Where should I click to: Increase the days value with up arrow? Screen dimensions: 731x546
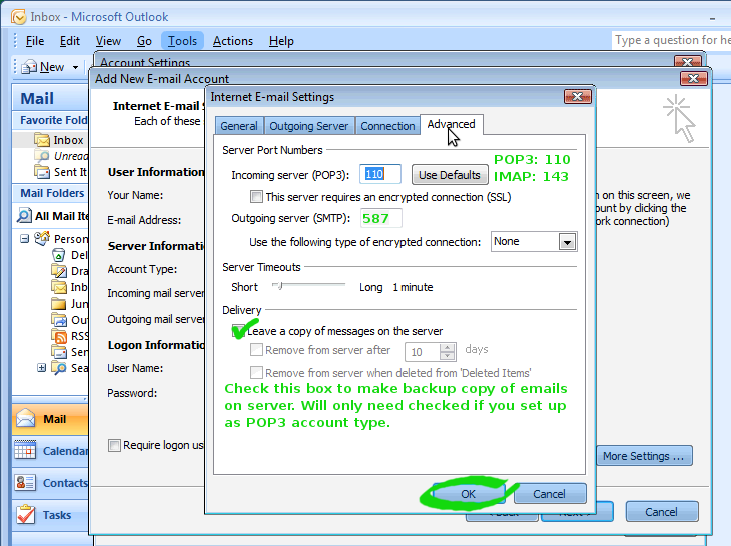448,347
